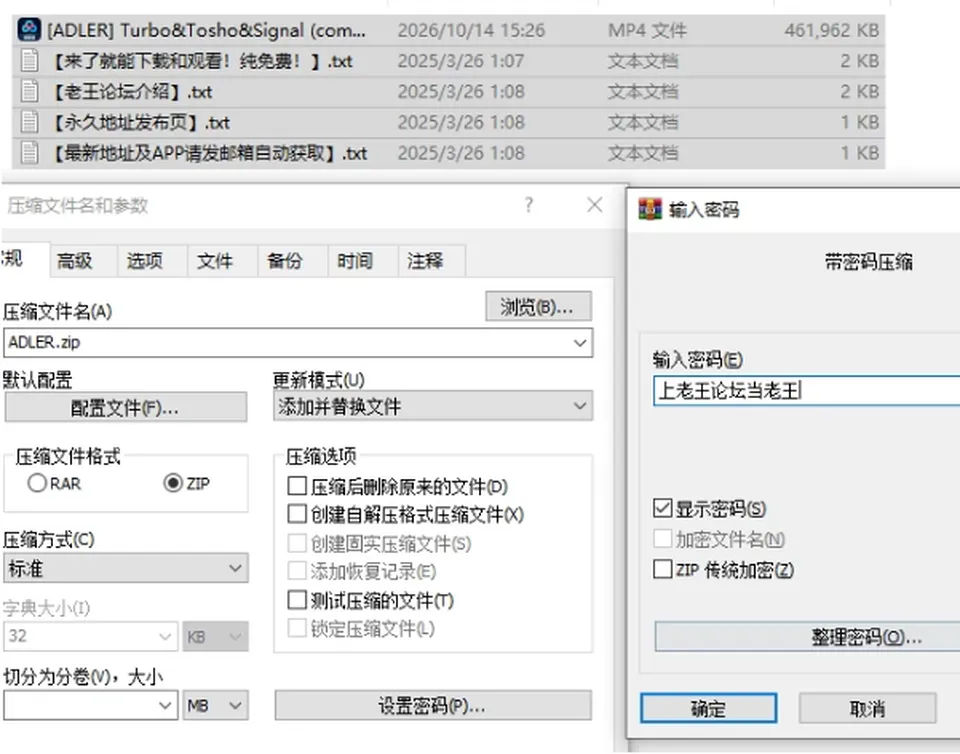This screenshot has height=754, width=960.
Task: Click text file icon for 来了就能下载和观看
Action: (29, 61)
